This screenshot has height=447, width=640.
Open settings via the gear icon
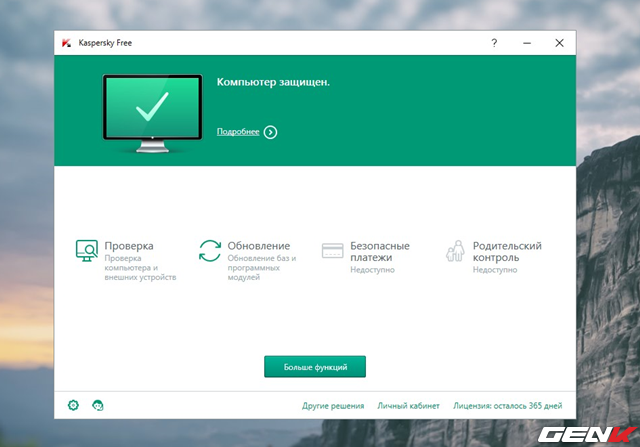click(x=73, y=405)
